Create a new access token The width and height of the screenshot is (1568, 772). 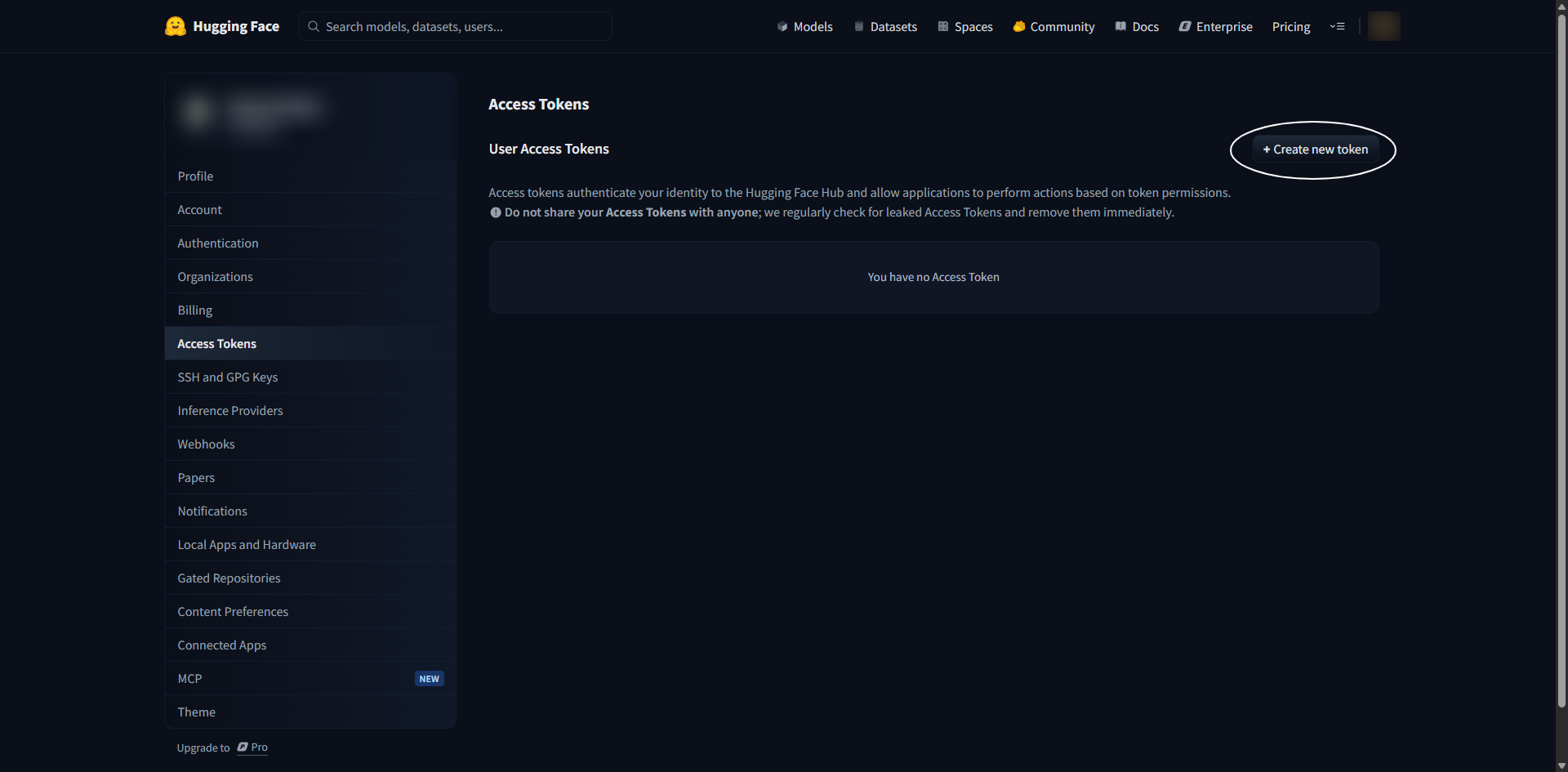1316,149
